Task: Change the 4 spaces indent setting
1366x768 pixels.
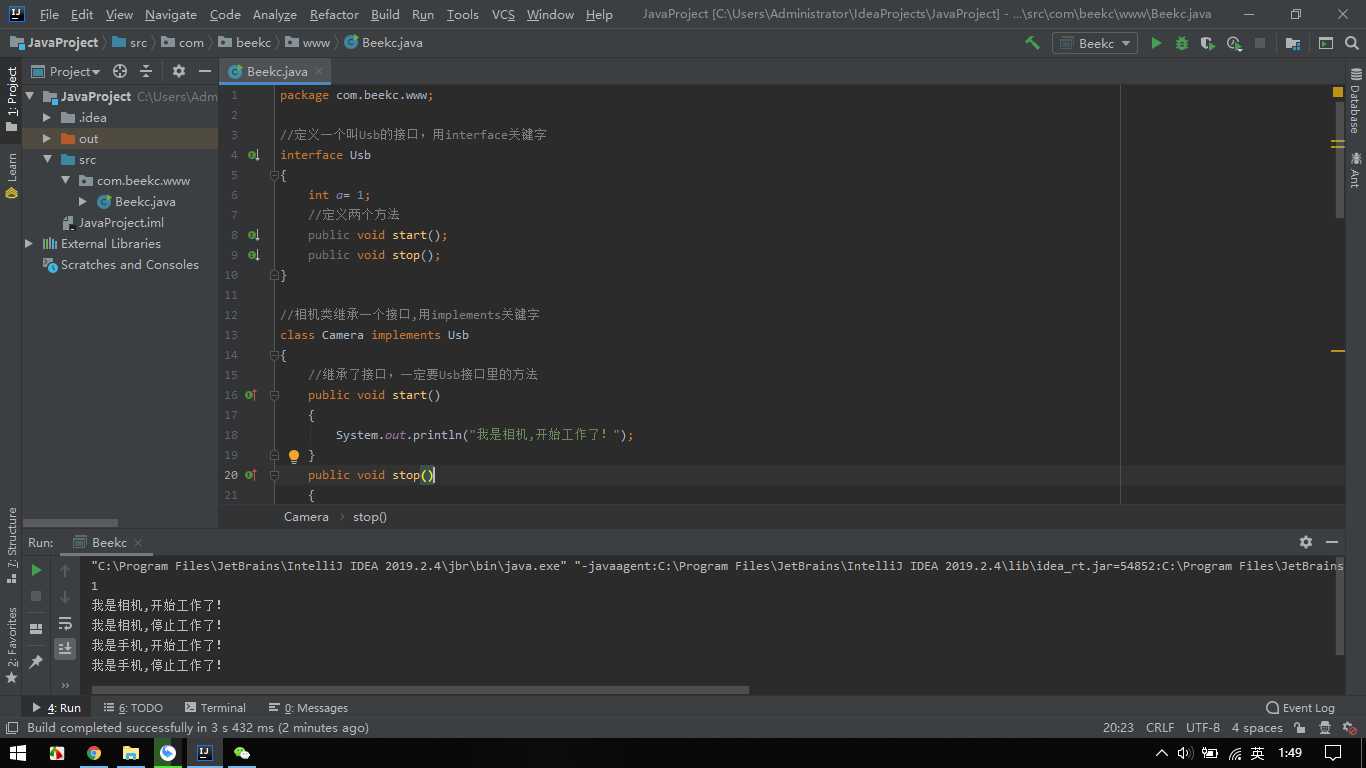Action: pos(1257,728)
